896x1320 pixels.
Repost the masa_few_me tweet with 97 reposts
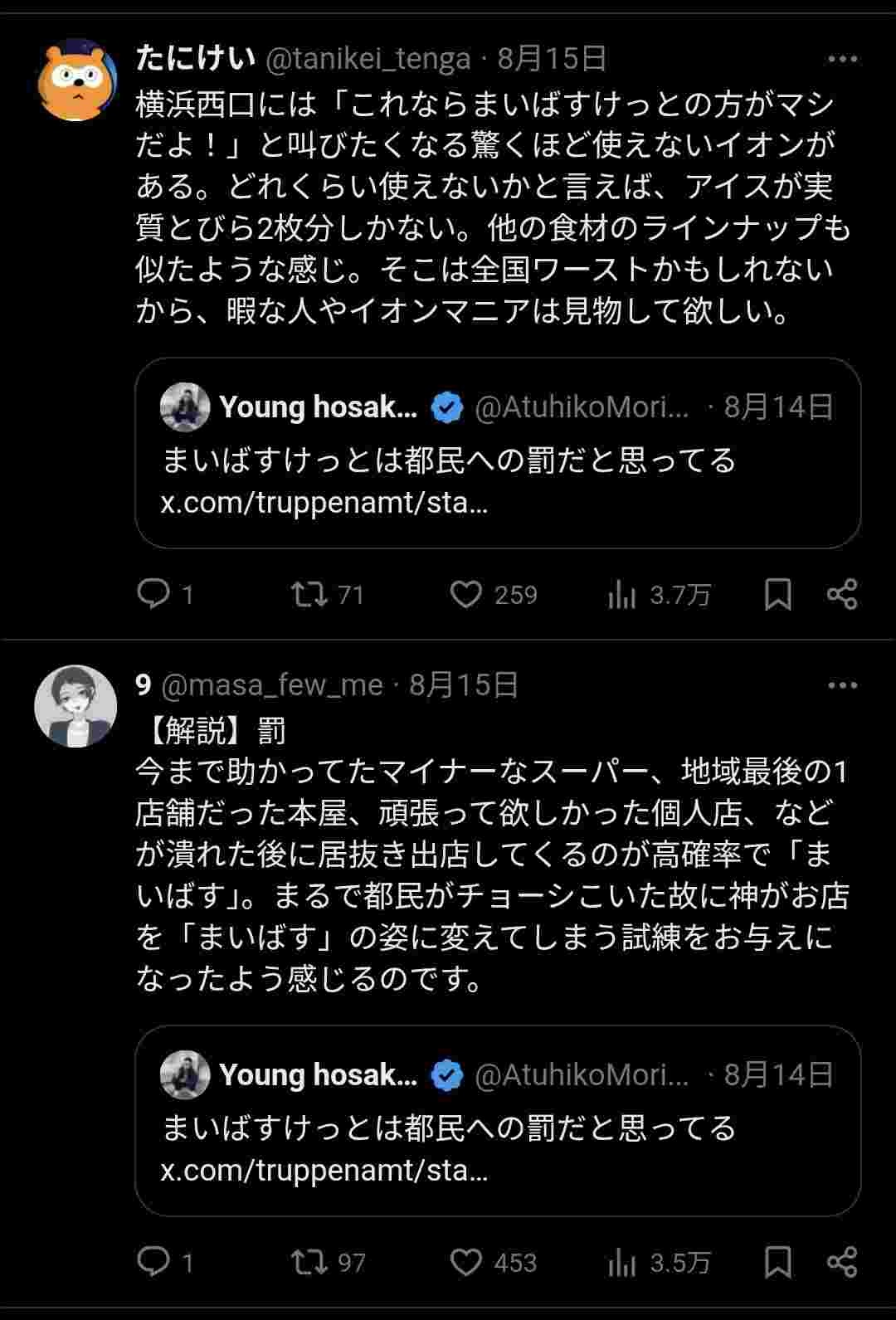click(309, 1262)
